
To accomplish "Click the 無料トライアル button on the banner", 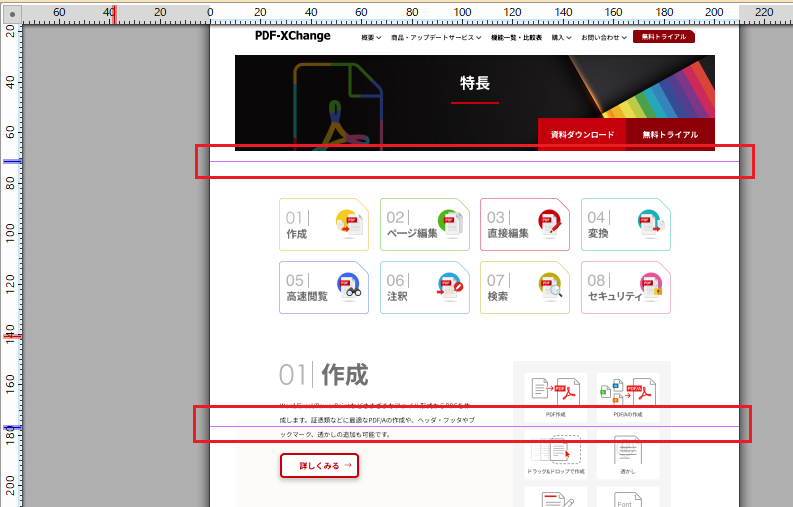I will pyautogui.click(x=670, y=135).
